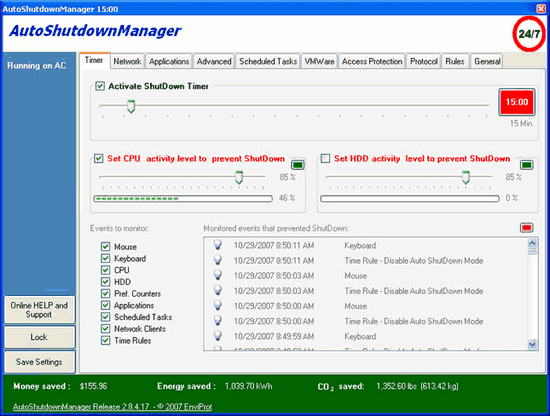The image size is (550, 416).
Task: Click Online HELP and Support button
Action: click(x=39, y=310)
